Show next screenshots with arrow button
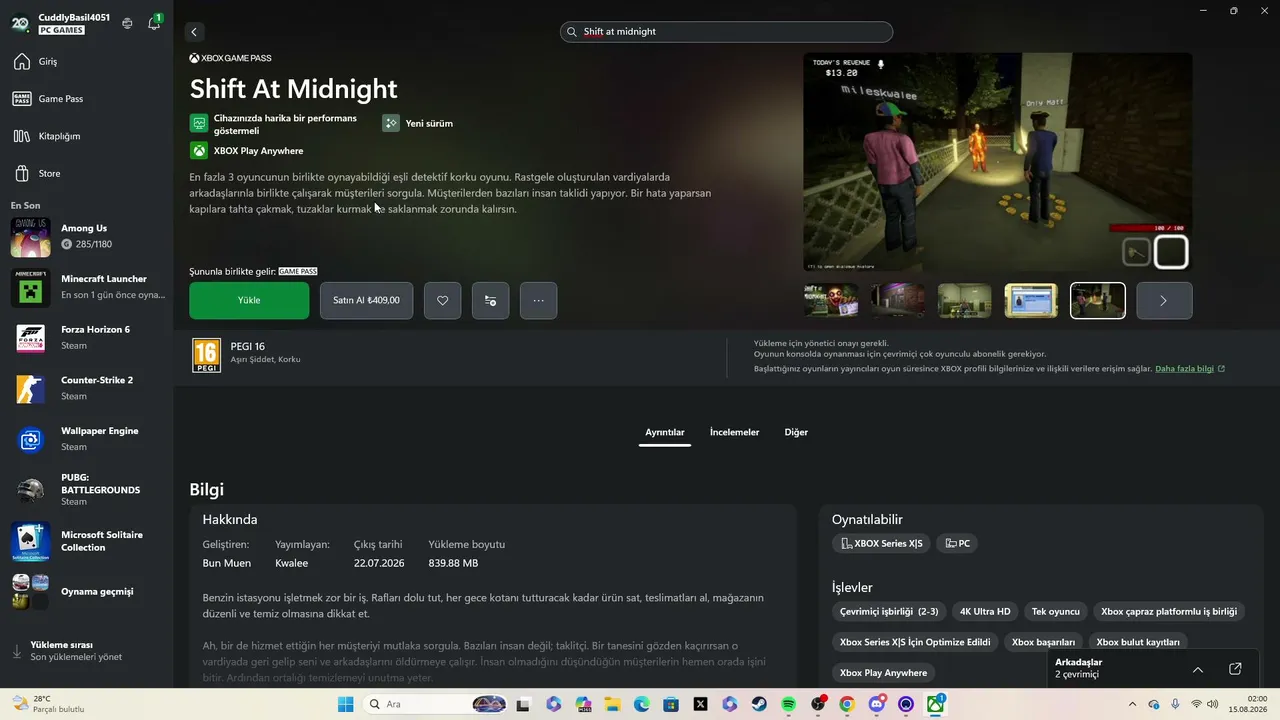 click(1164, 300)
